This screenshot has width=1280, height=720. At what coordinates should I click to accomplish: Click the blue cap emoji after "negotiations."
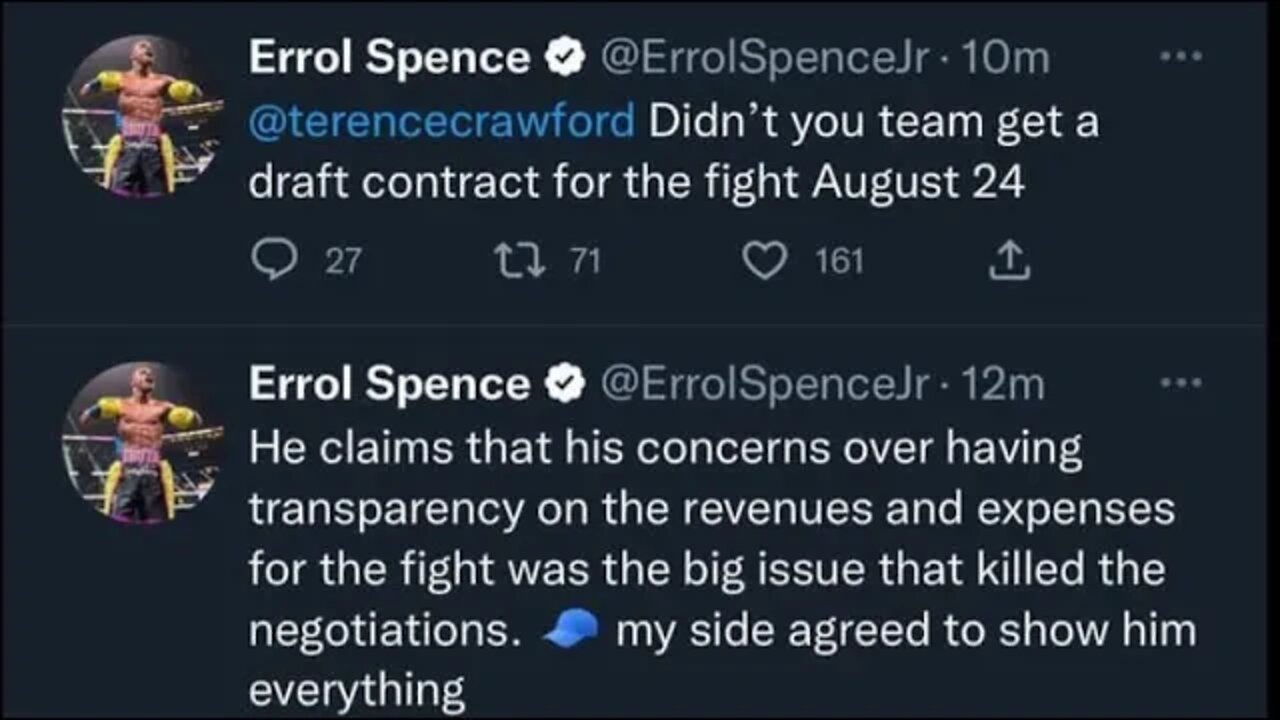(573, 631)
